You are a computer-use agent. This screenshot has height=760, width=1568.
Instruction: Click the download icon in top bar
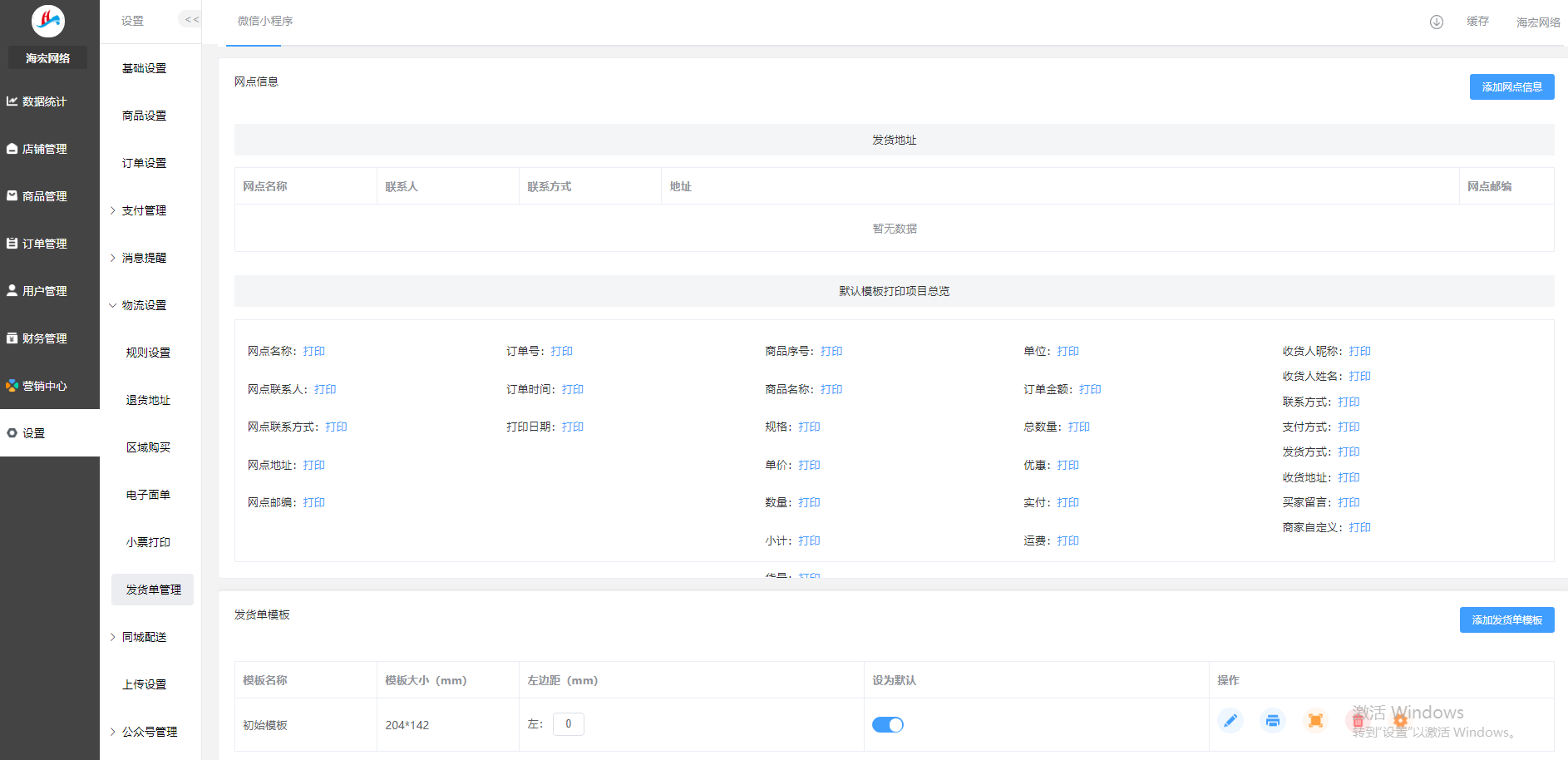[x=1437, y=22]
